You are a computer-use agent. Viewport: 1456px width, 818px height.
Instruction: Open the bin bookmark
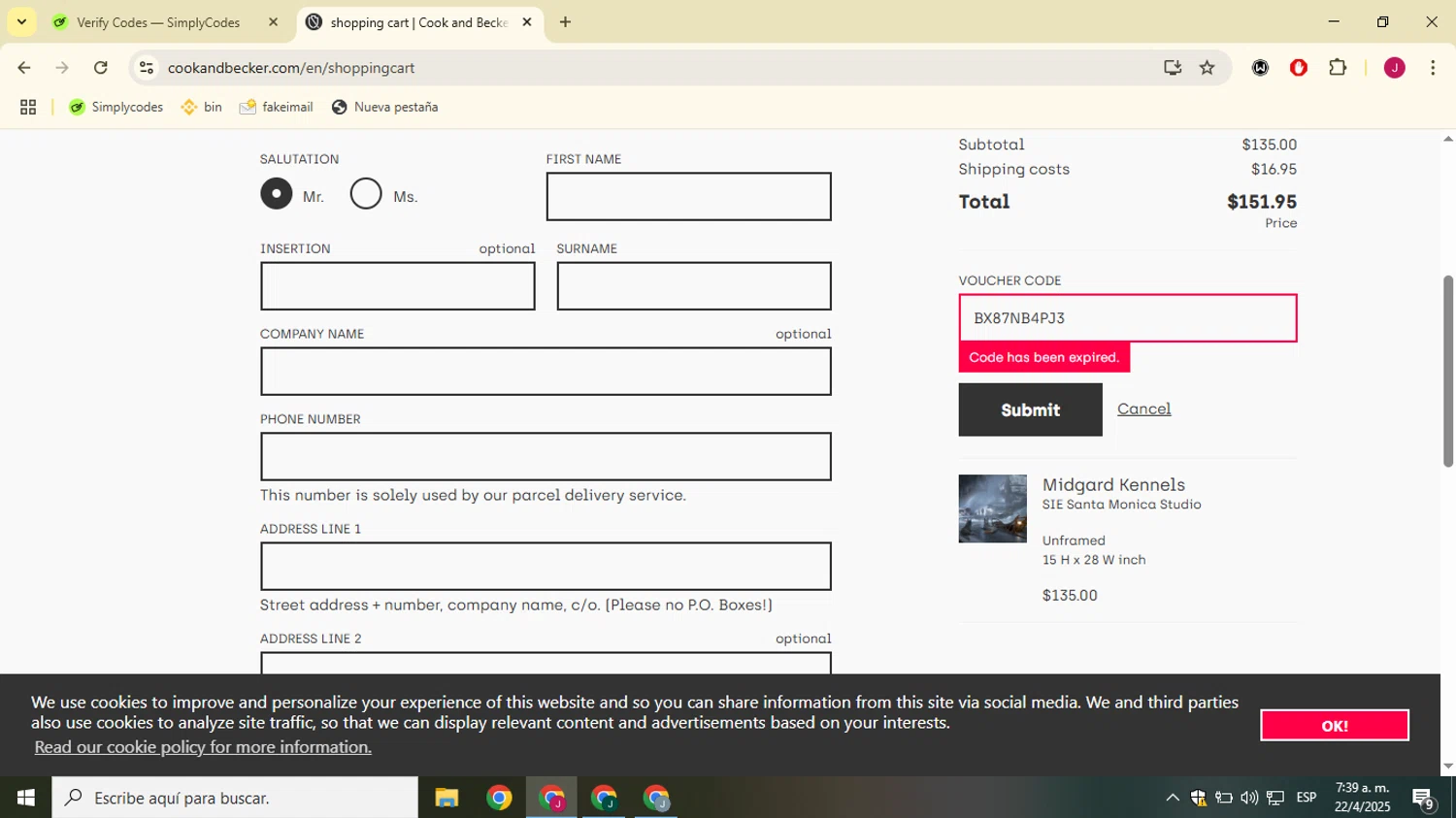pyautogui.click(x=202, y=108)
